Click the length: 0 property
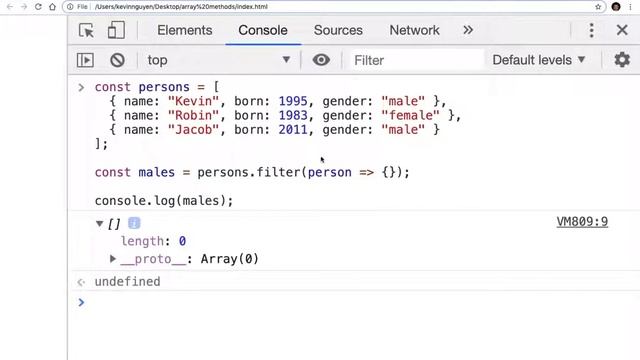 tap(153, 241)
